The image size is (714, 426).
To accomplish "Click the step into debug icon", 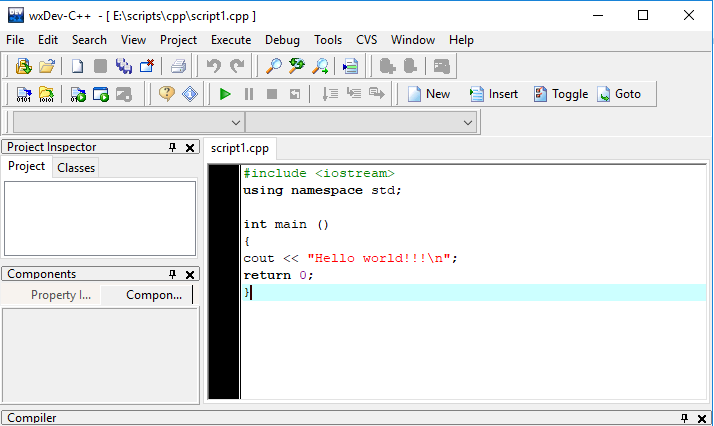I will 330,94.
